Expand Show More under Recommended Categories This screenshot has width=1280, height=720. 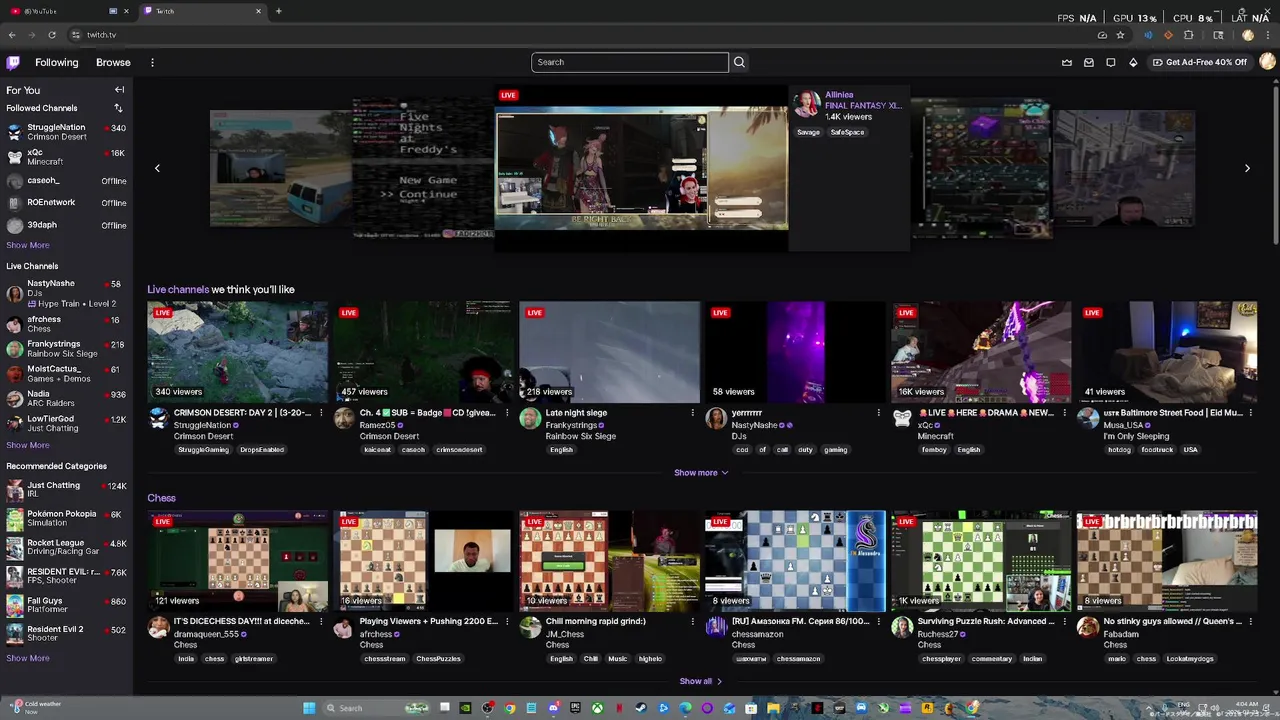pyautogui.click(x=28, y=658)
